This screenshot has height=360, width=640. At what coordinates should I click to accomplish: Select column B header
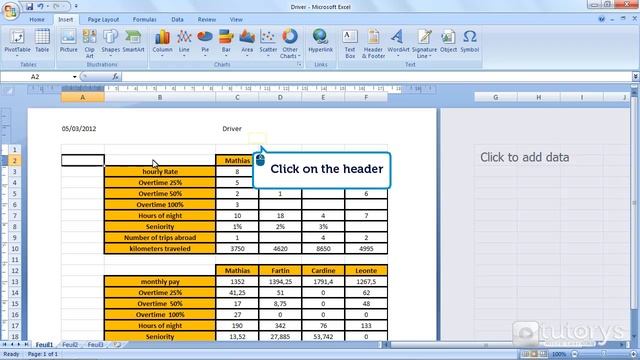[160, 97]
